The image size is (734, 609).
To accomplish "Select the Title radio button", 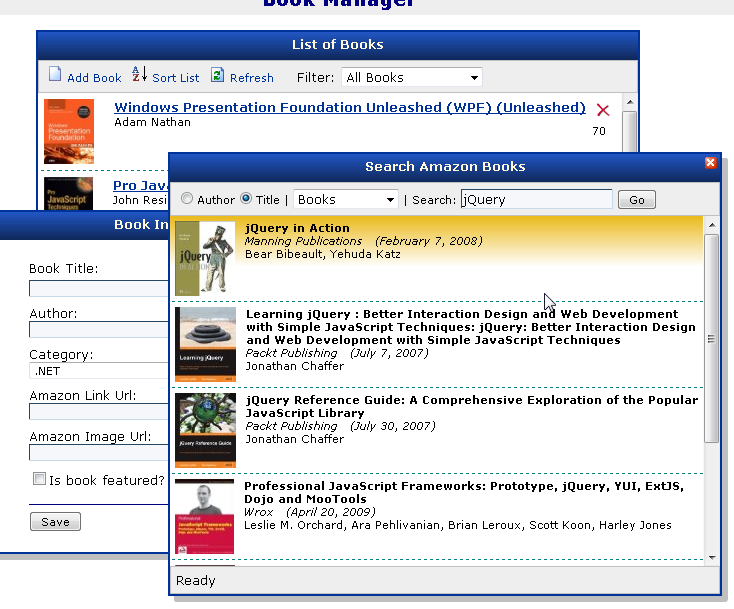I will (246, 200).
